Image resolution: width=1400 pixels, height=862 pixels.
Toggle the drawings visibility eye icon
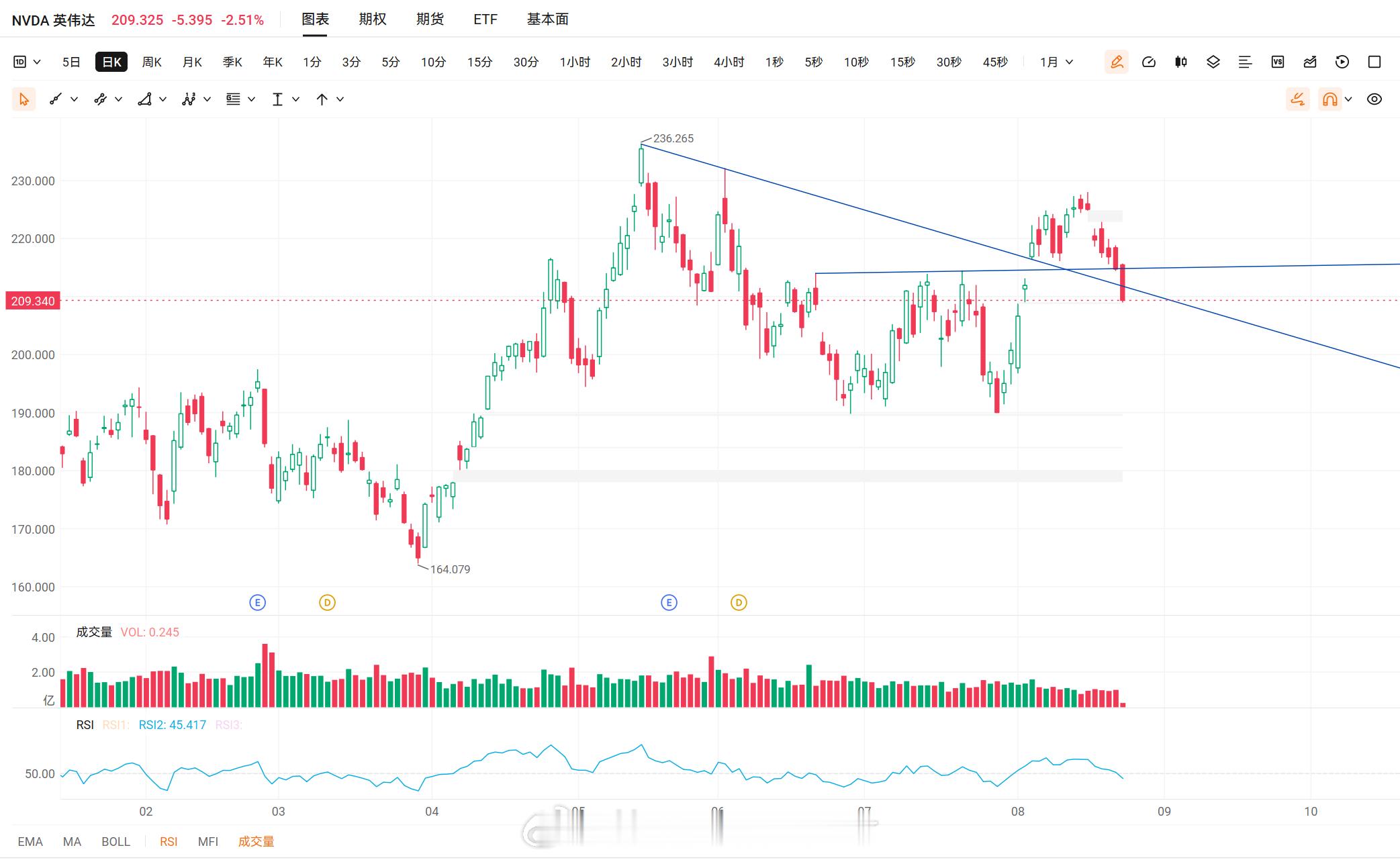tap(1374, 99)
